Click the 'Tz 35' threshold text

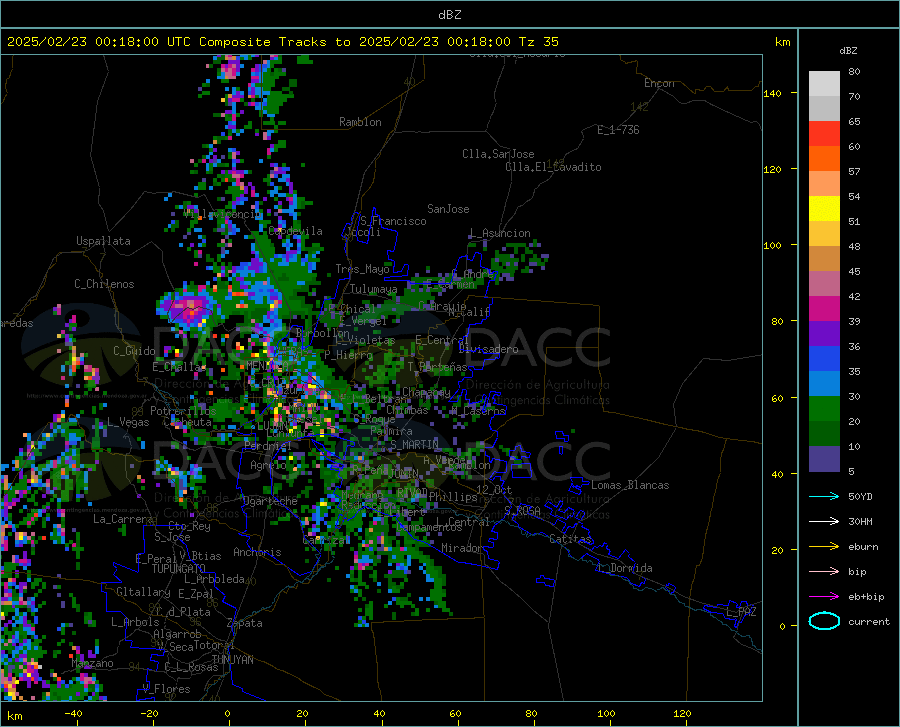pyautogui.click(x=538, y=42)
